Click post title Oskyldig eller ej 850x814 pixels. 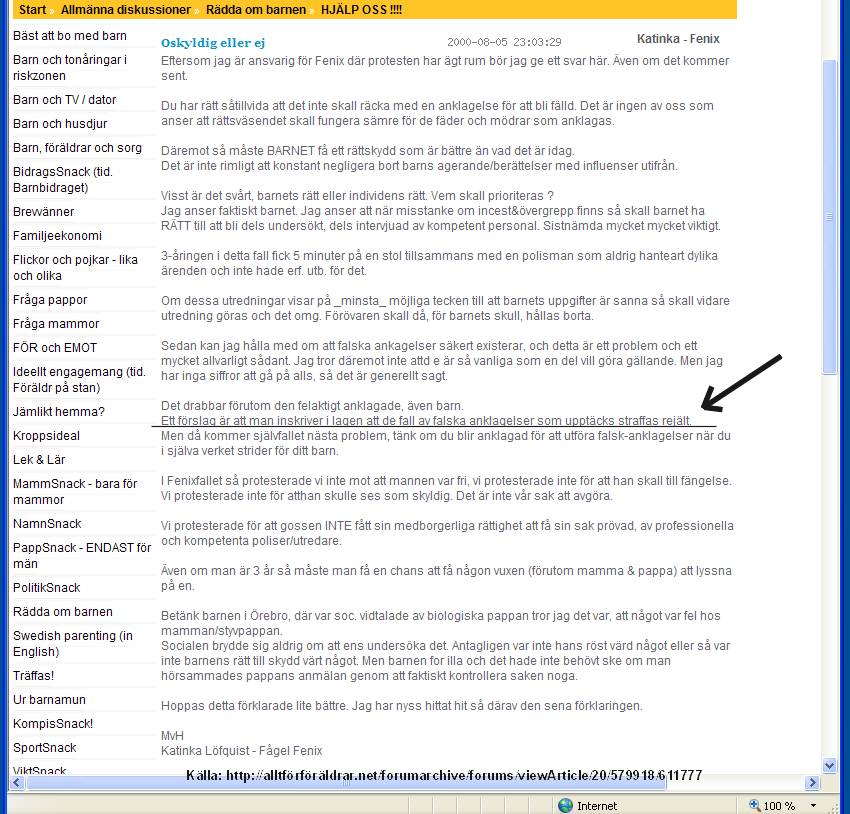[213, 43]
